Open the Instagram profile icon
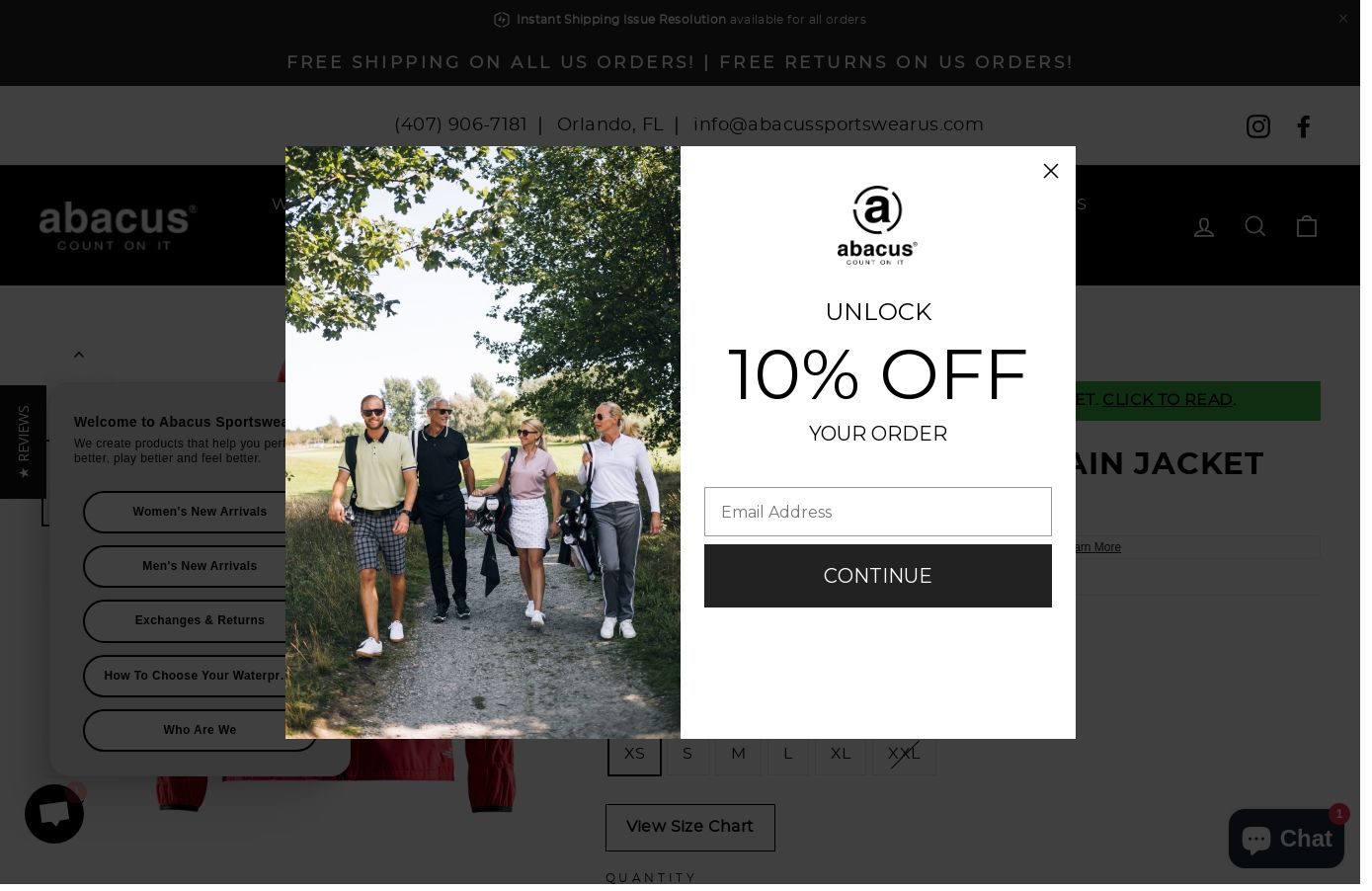Screen dimensions: 1372x891 [x=1257, y=126]
